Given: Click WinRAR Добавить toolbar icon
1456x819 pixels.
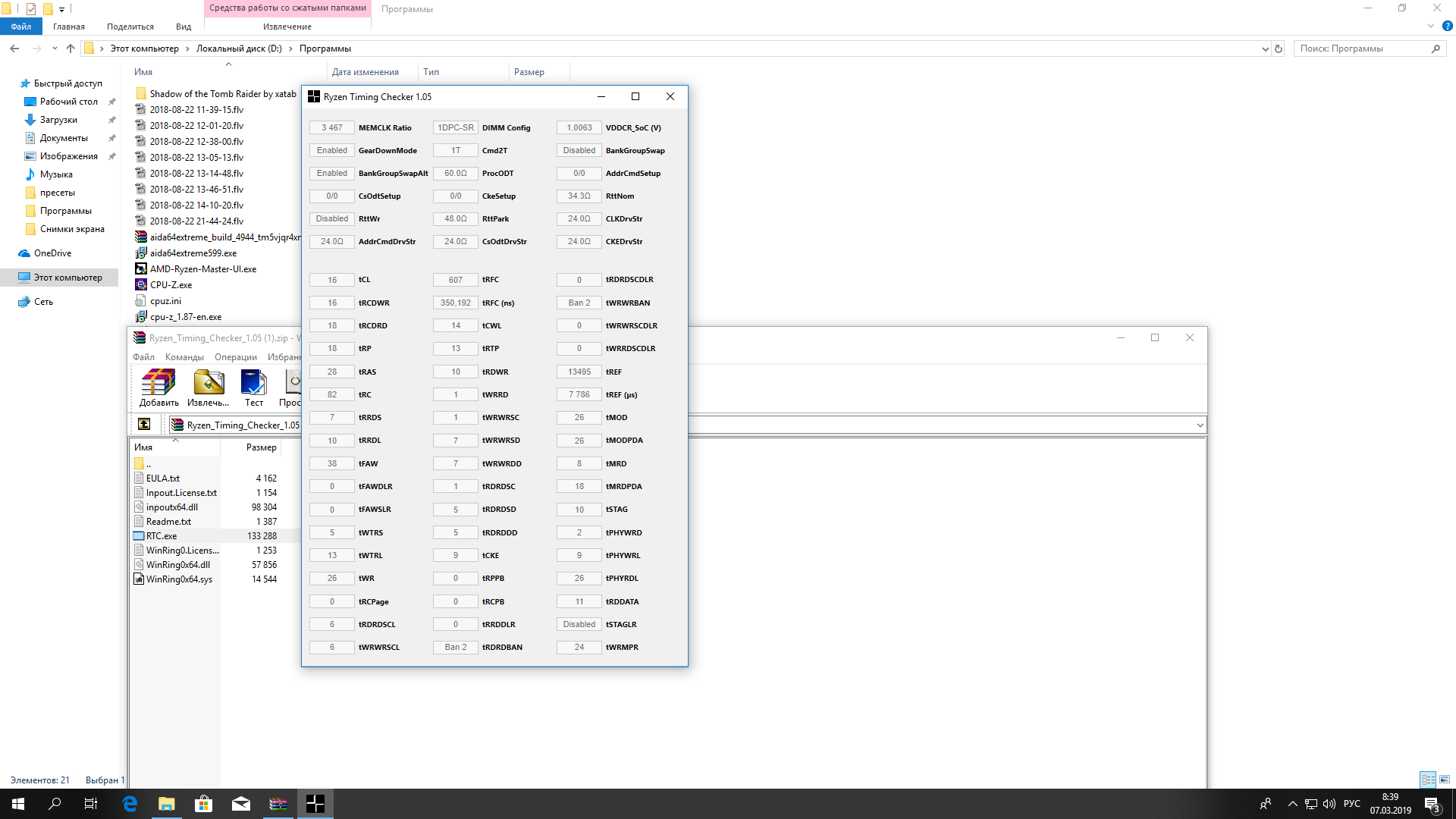Looking at the screenshot, I should [x=158, y=387].
